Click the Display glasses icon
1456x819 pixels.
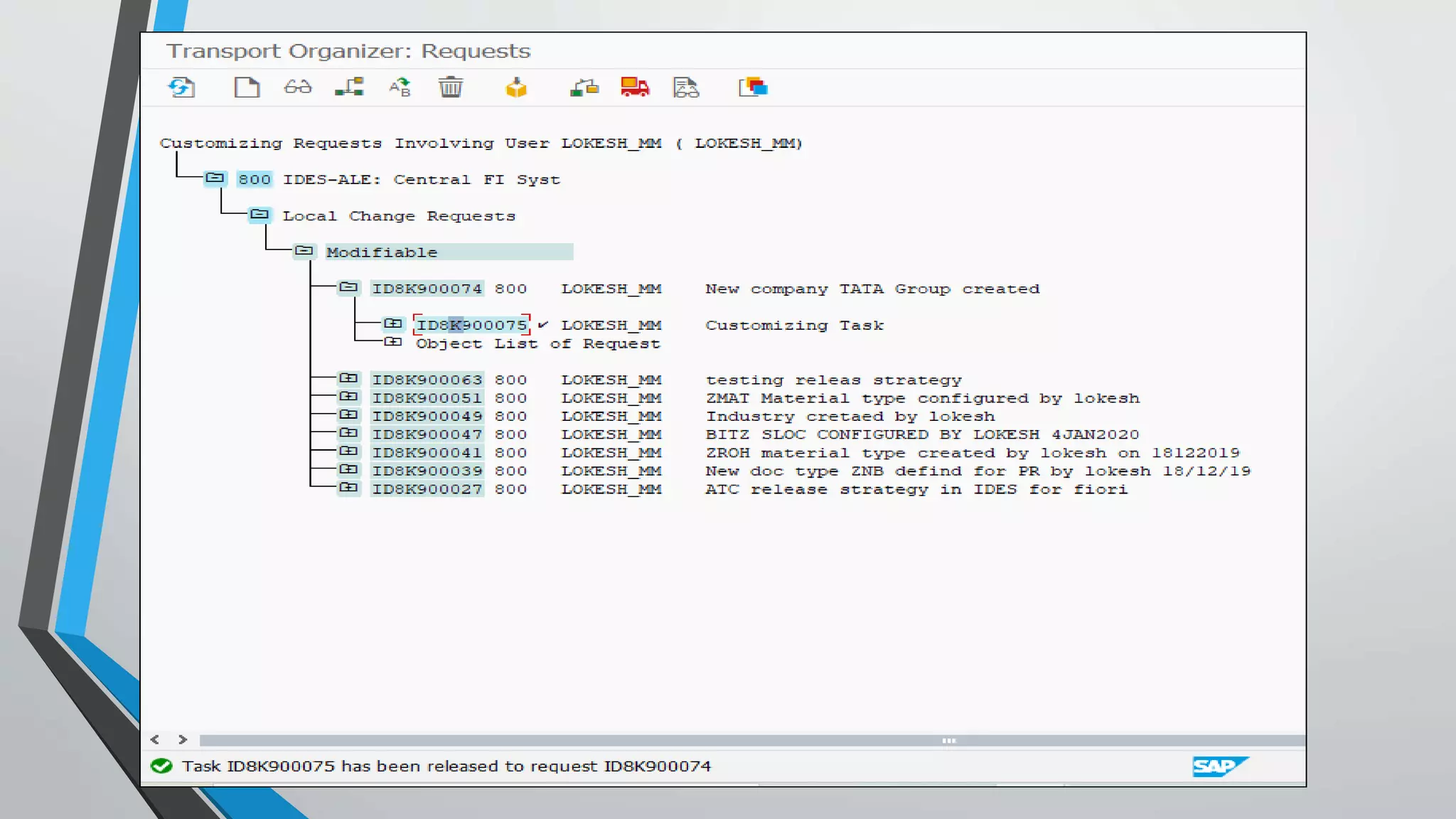(x=297, y=87)
